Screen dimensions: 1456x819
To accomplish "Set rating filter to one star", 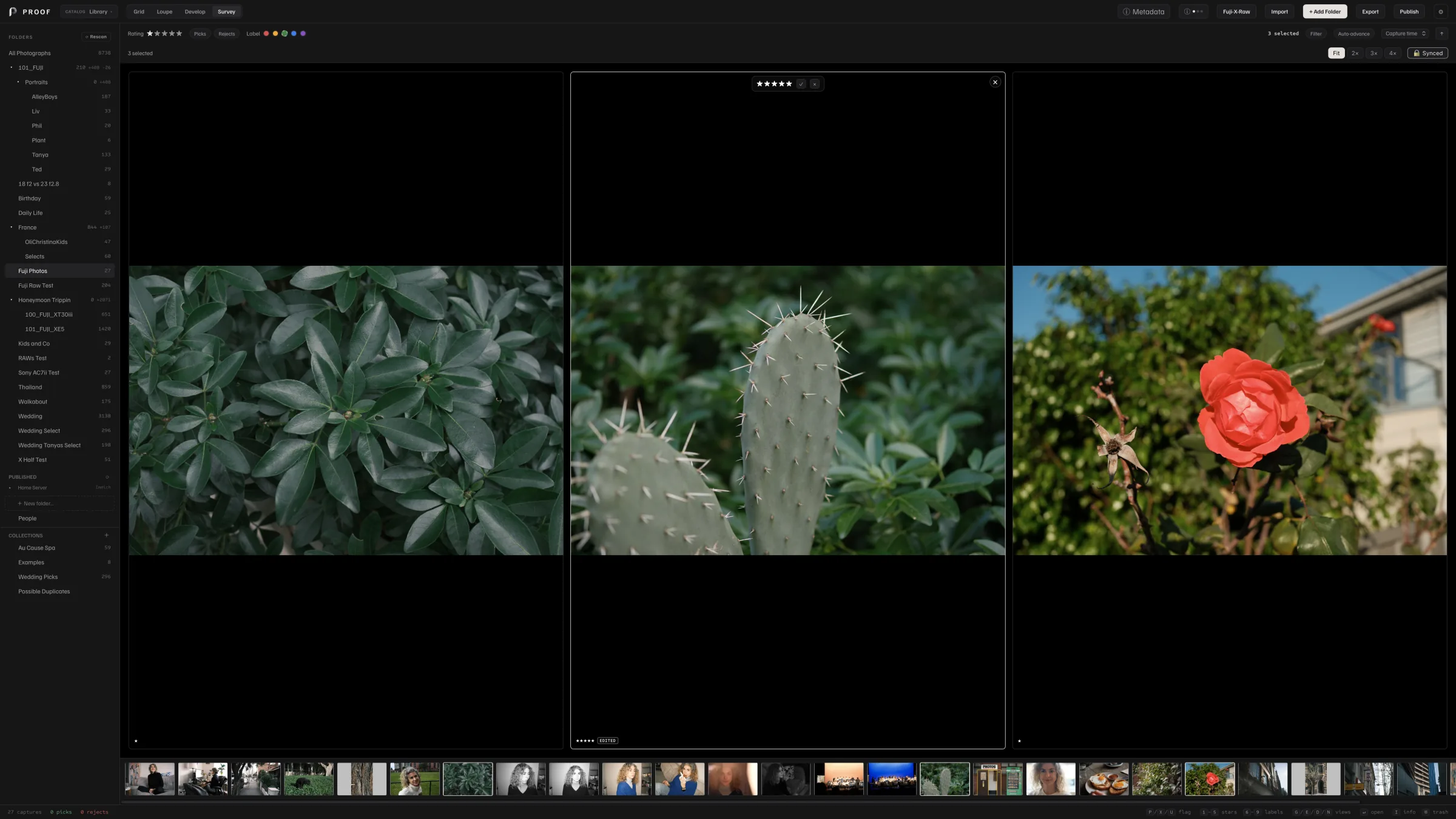I will click(150, 33).
